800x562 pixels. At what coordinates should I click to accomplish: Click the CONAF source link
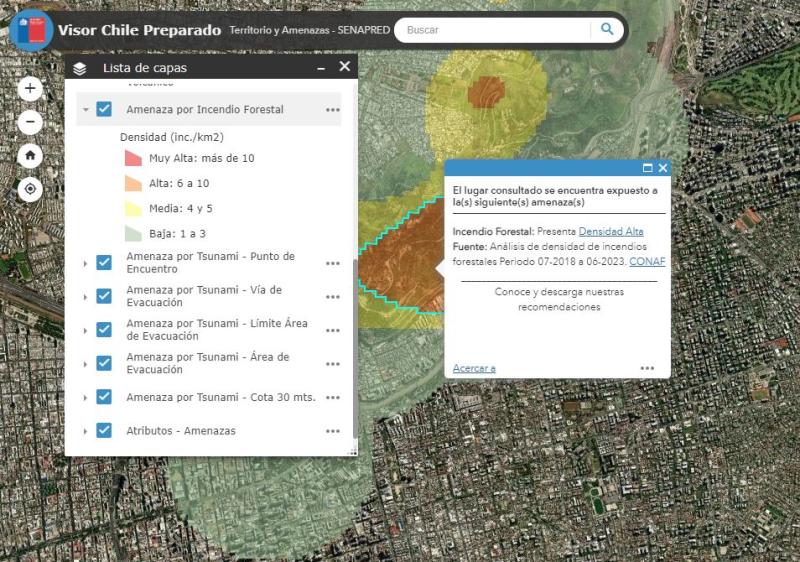tap(647, 262)
